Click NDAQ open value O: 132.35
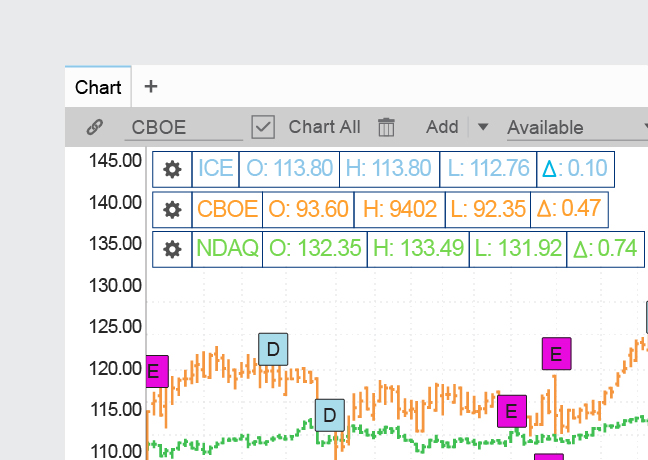Screen dimensions: 648x460 pyautogui.click(x=315, y=249)
